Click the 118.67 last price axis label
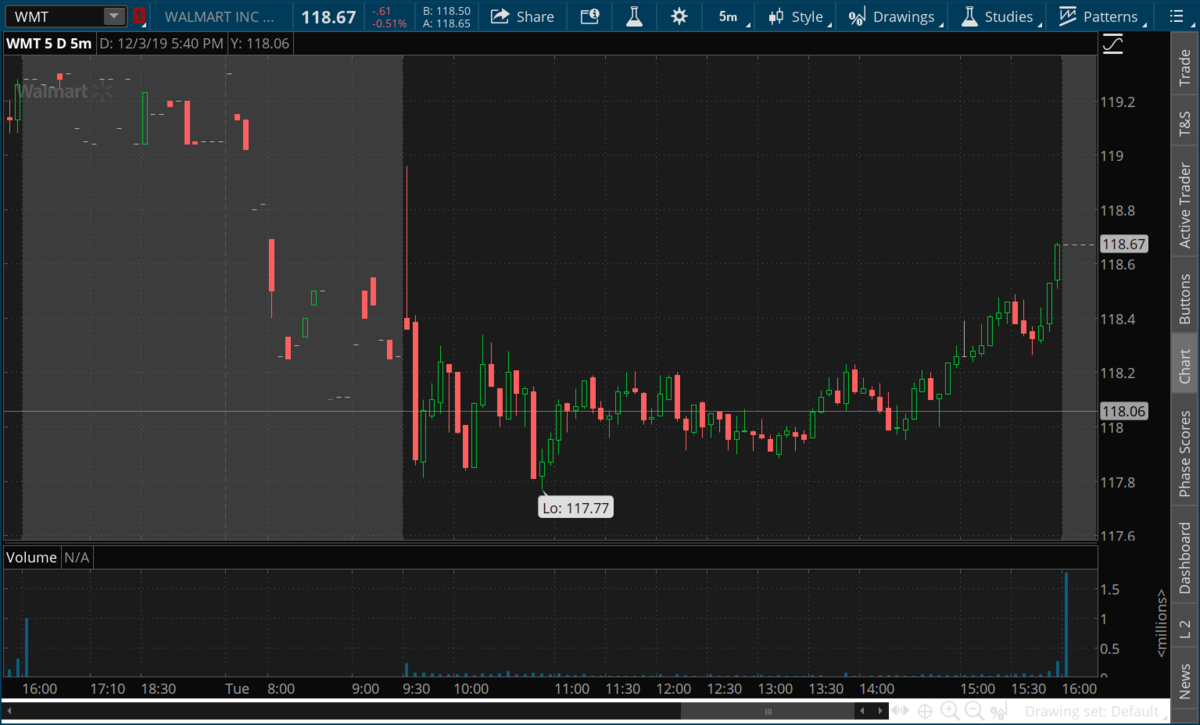This screenshot has width=1200, height=725. (1122, 244)
